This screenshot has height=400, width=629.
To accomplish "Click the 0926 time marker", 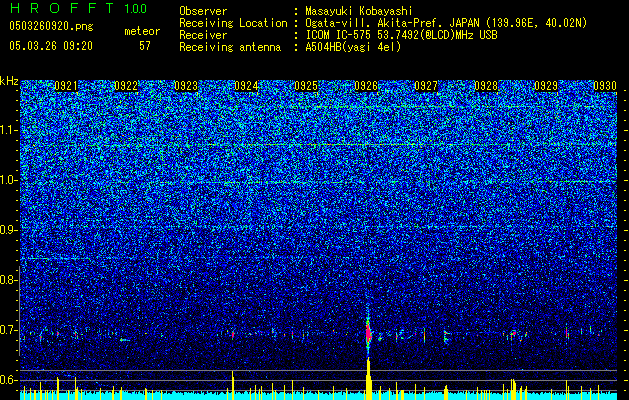I will click(366, 86).
